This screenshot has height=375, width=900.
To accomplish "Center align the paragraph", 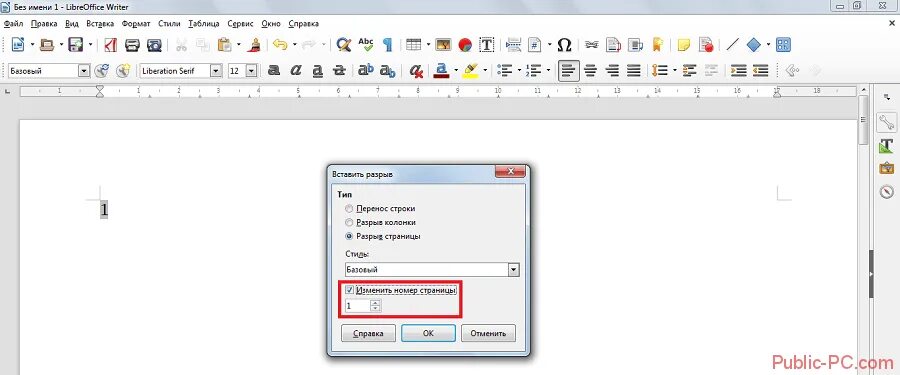I will 590,71.
